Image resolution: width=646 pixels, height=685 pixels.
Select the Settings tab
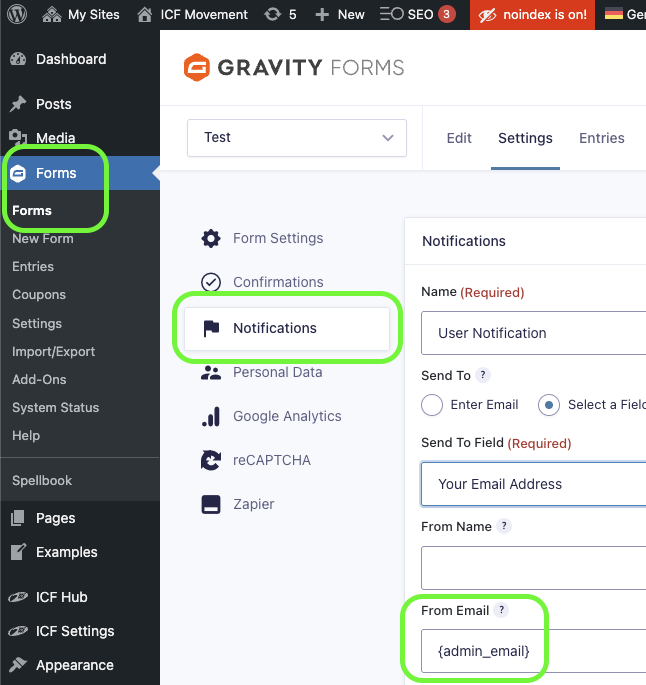pyautogui.click(x=525, y=138)
